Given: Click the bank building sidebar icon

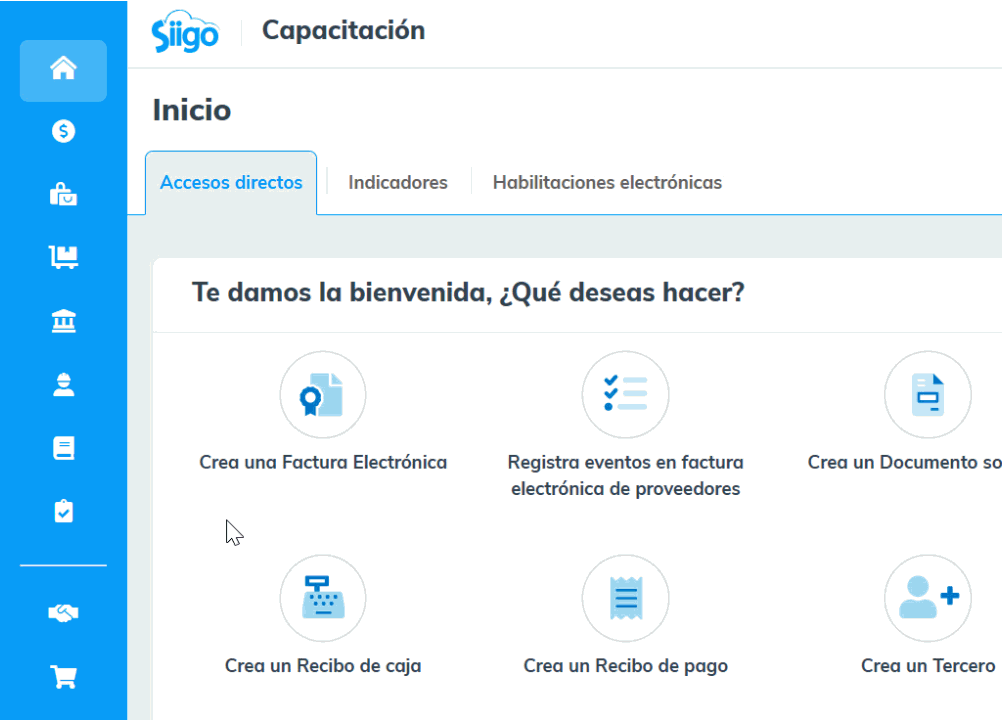Looking at the screenshot, I should click(63, 321).
